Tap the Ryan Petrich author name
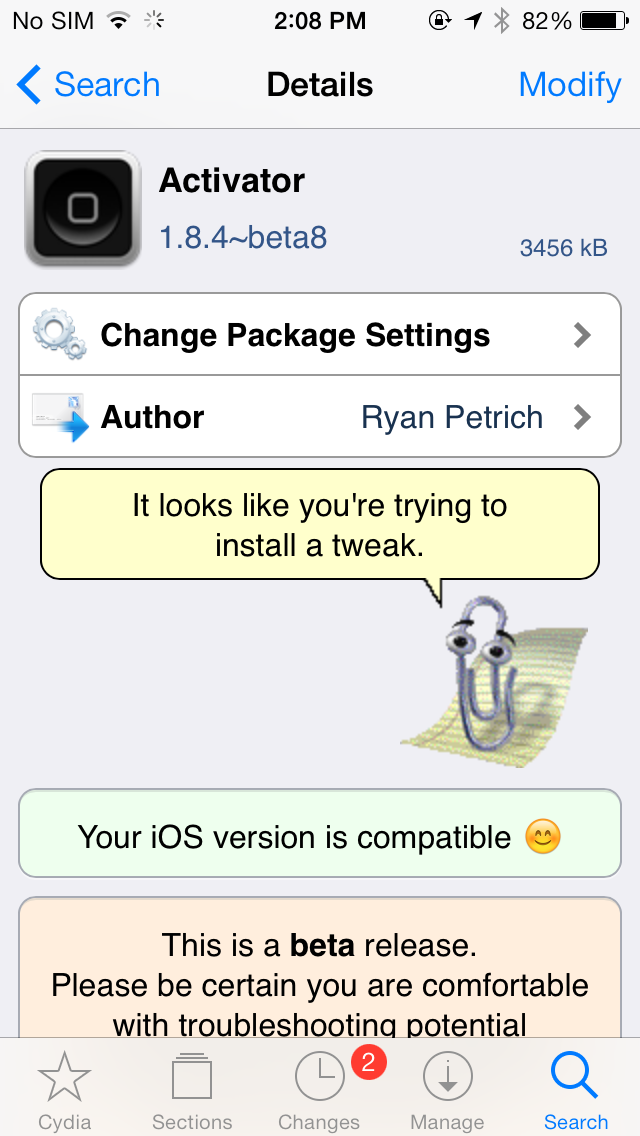Screen dimensions: 640x1136 click(x=452, y=417)
